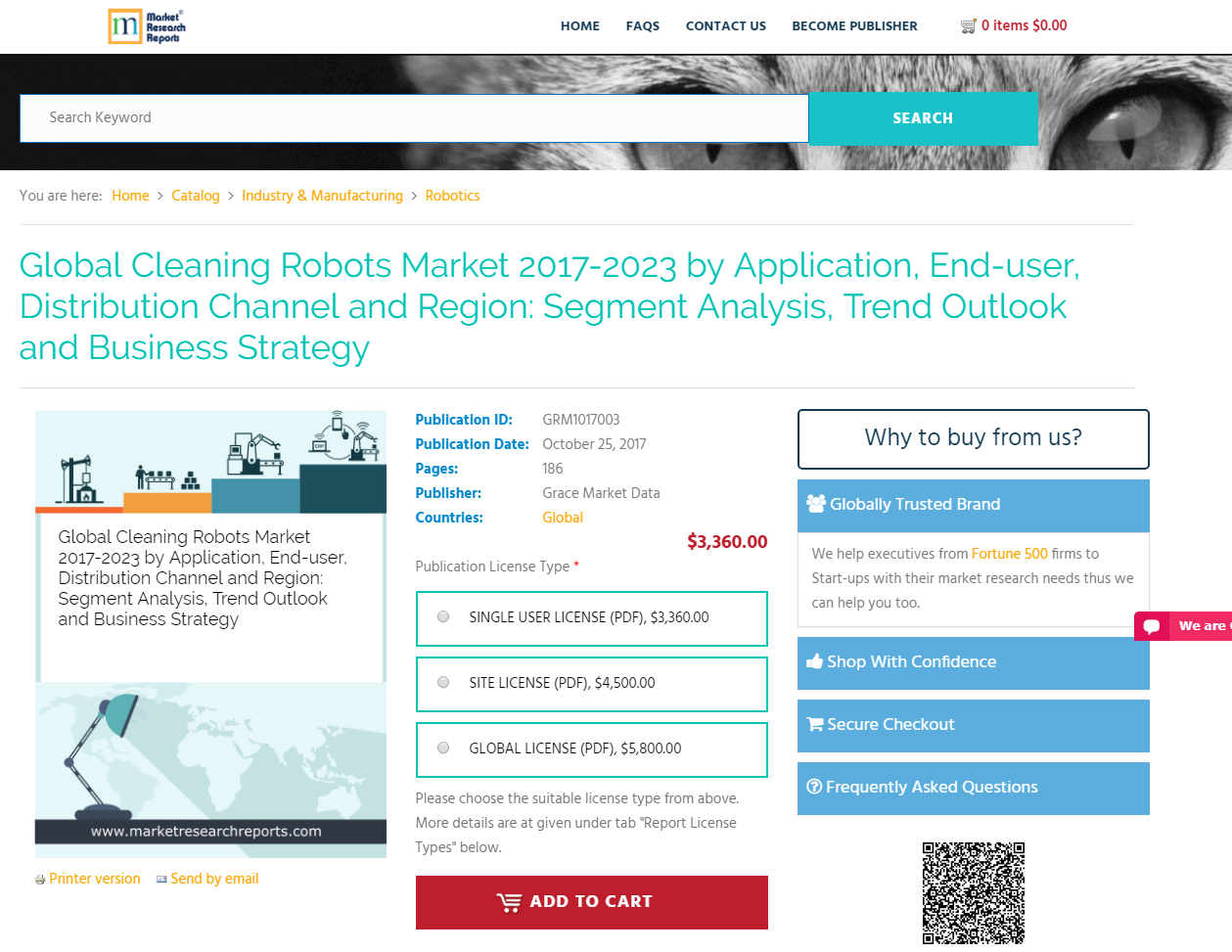
Task: Click the report cover thumbnail image
Action: point(211,634)
